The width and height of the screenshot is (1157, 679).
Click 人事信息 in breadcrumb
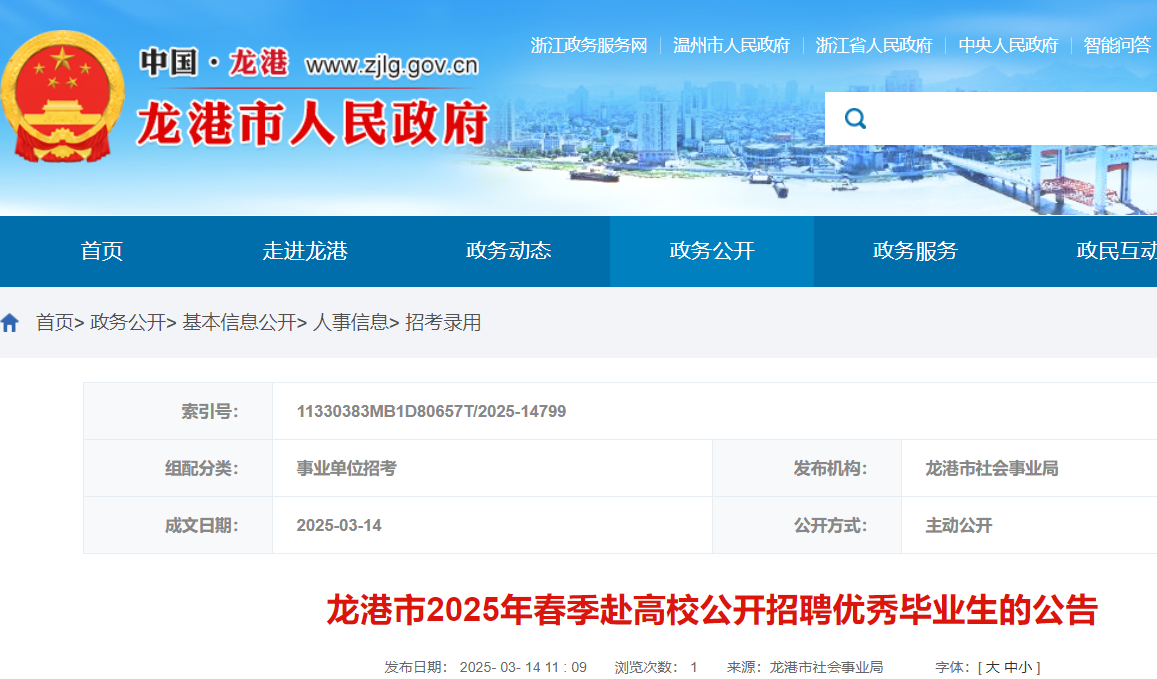pyautogui.click(x=350, y=323)
